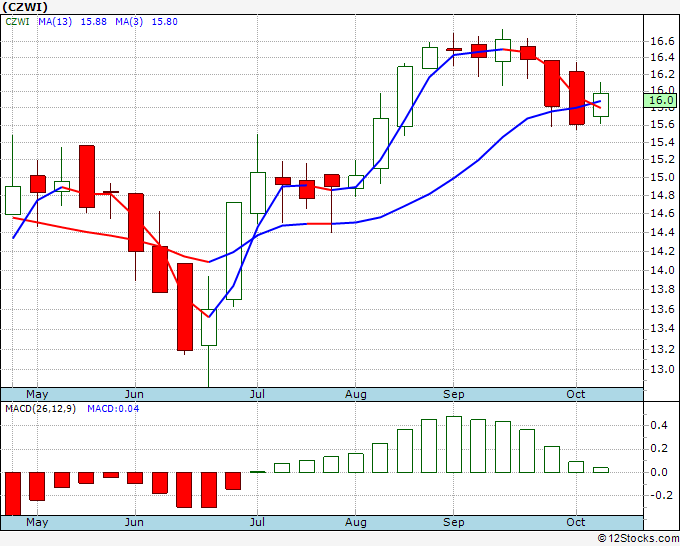This screenshot has width=680, height=546.
Task: Select the 13.4 price axis label
Action: click(x=662, y=329)
